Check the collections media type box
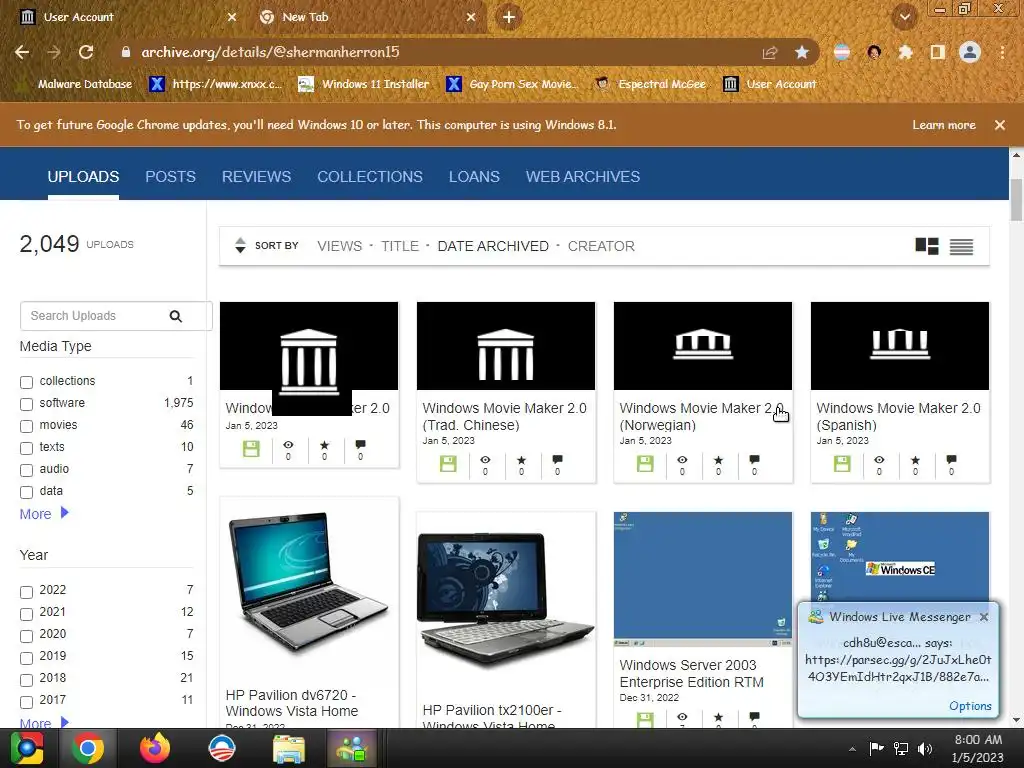Screen dimensions: 1024x768 point(26,382)
